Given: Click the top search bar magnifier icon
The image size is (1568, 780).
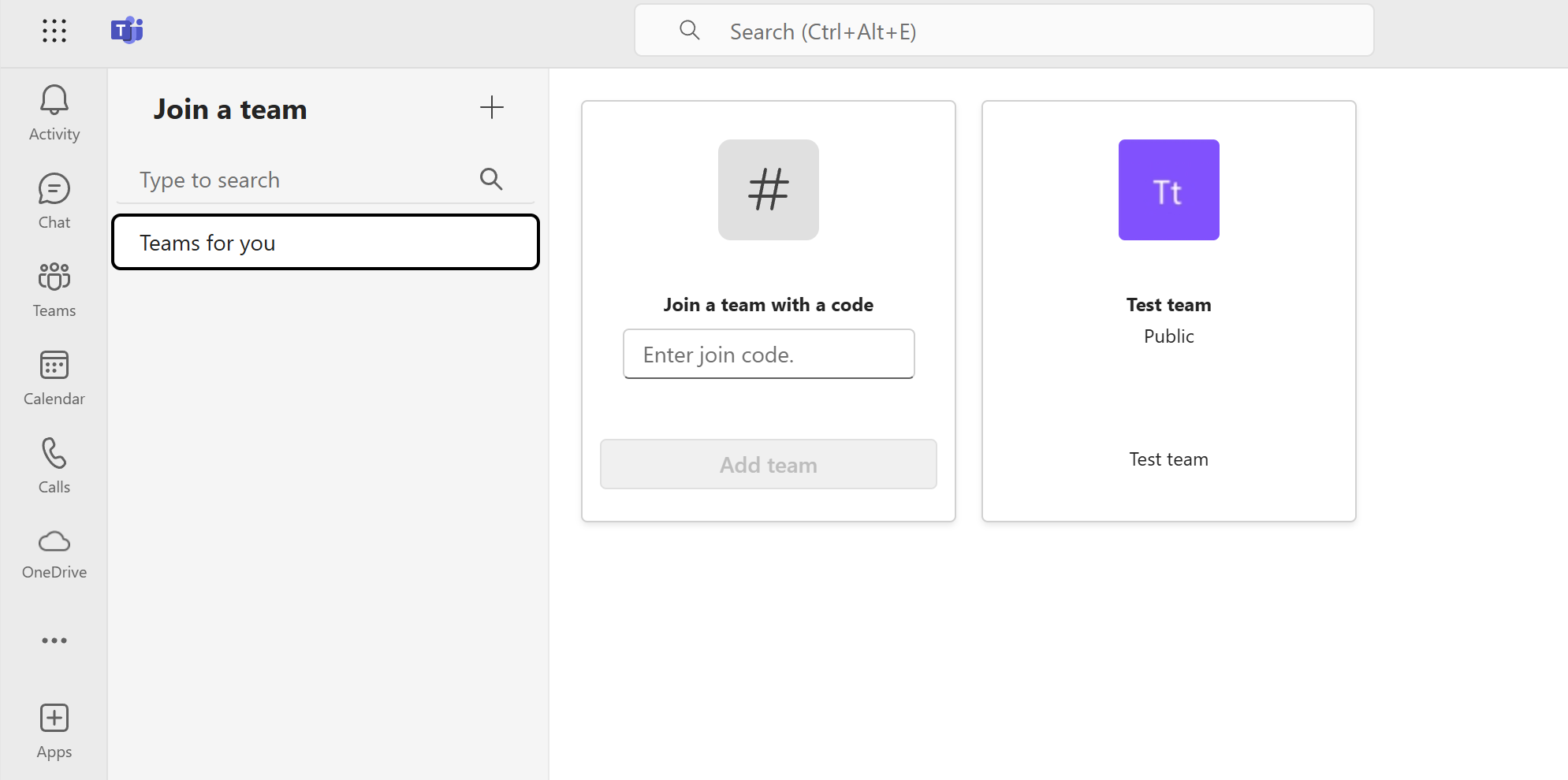Looking at the screenshot, I should pyautogui.click(x=690, y=31).
